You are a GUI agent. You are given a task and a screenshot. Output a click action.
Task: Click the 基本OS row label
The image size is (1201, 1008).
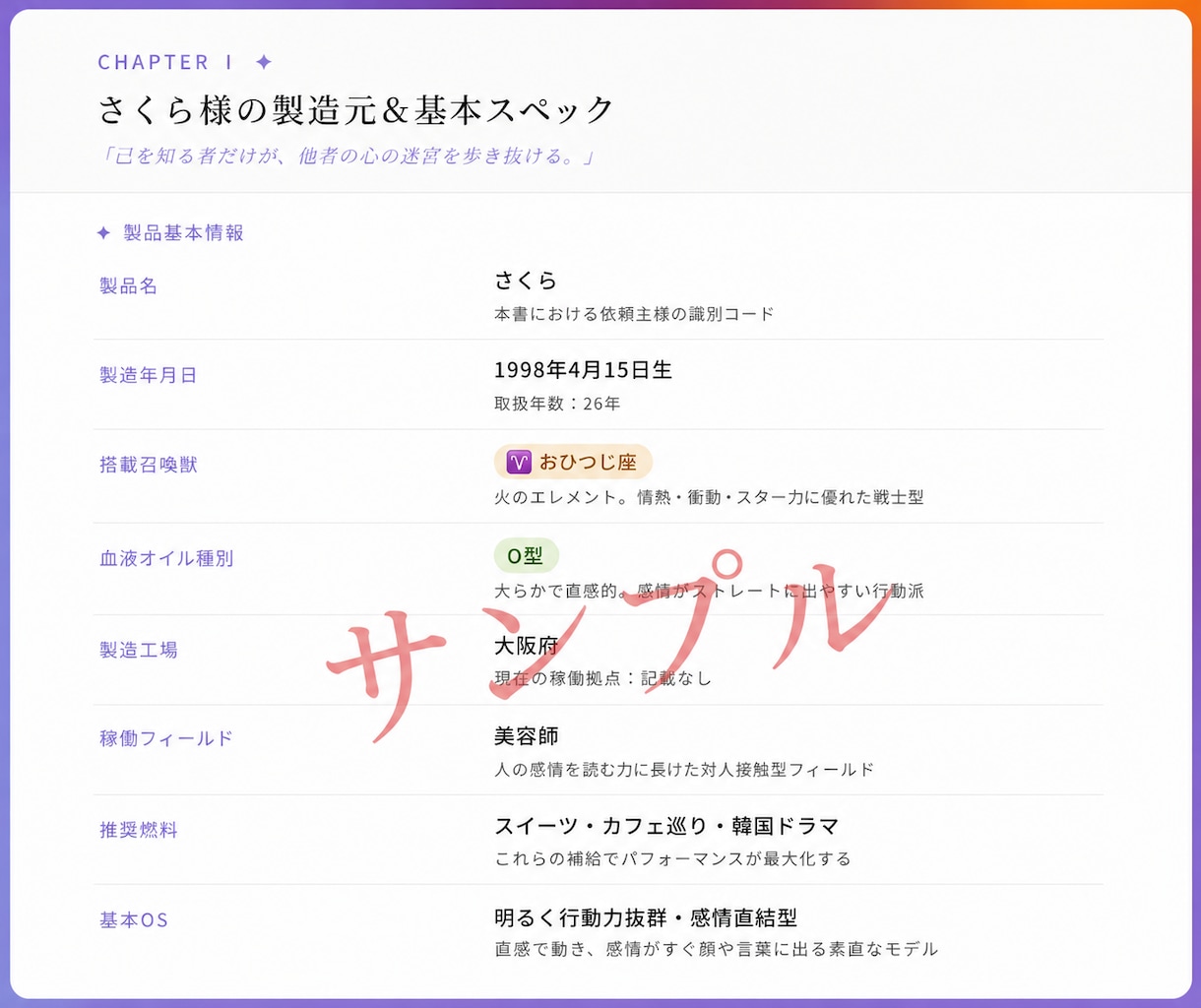[x=133, y=920]
